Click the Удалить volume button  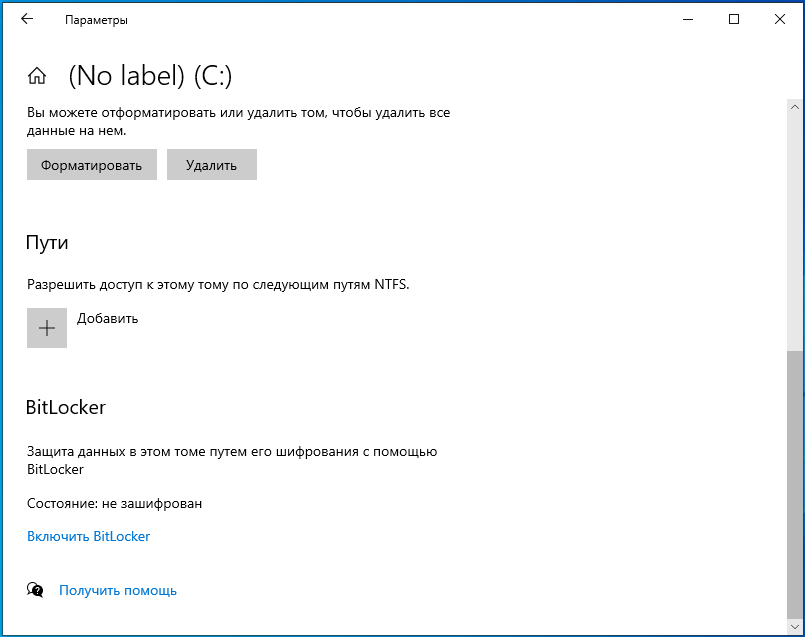click(x=212, y=165)
